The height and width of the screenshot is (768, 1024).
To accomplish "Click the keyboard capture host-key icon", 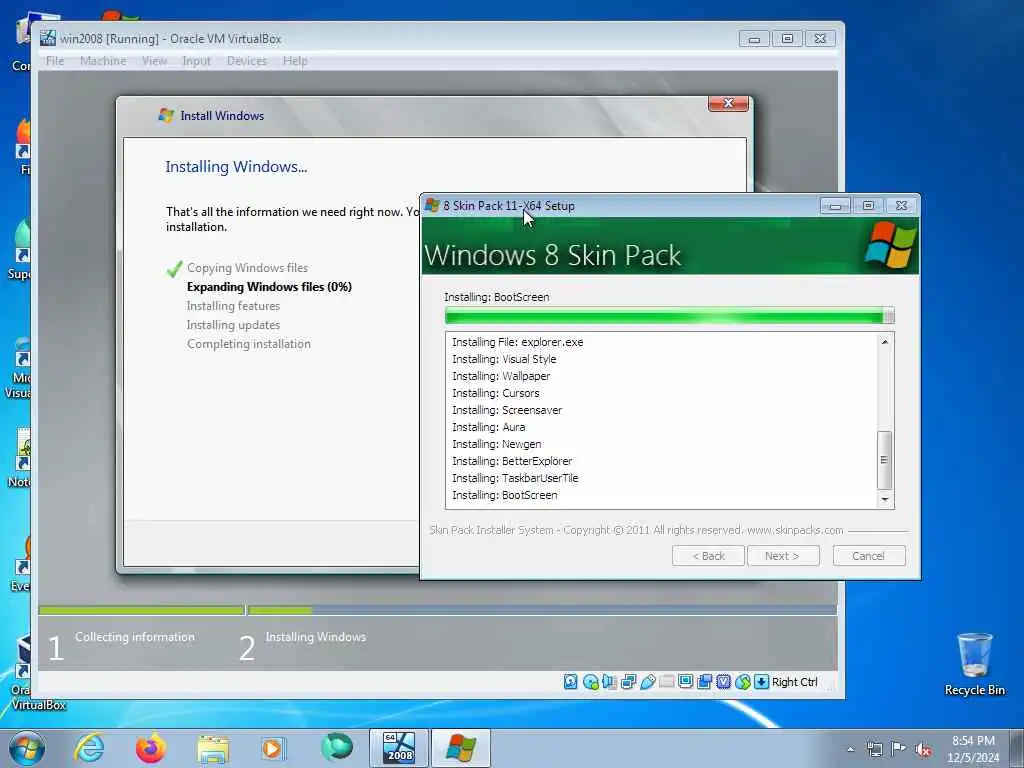I will coord(761,682).
